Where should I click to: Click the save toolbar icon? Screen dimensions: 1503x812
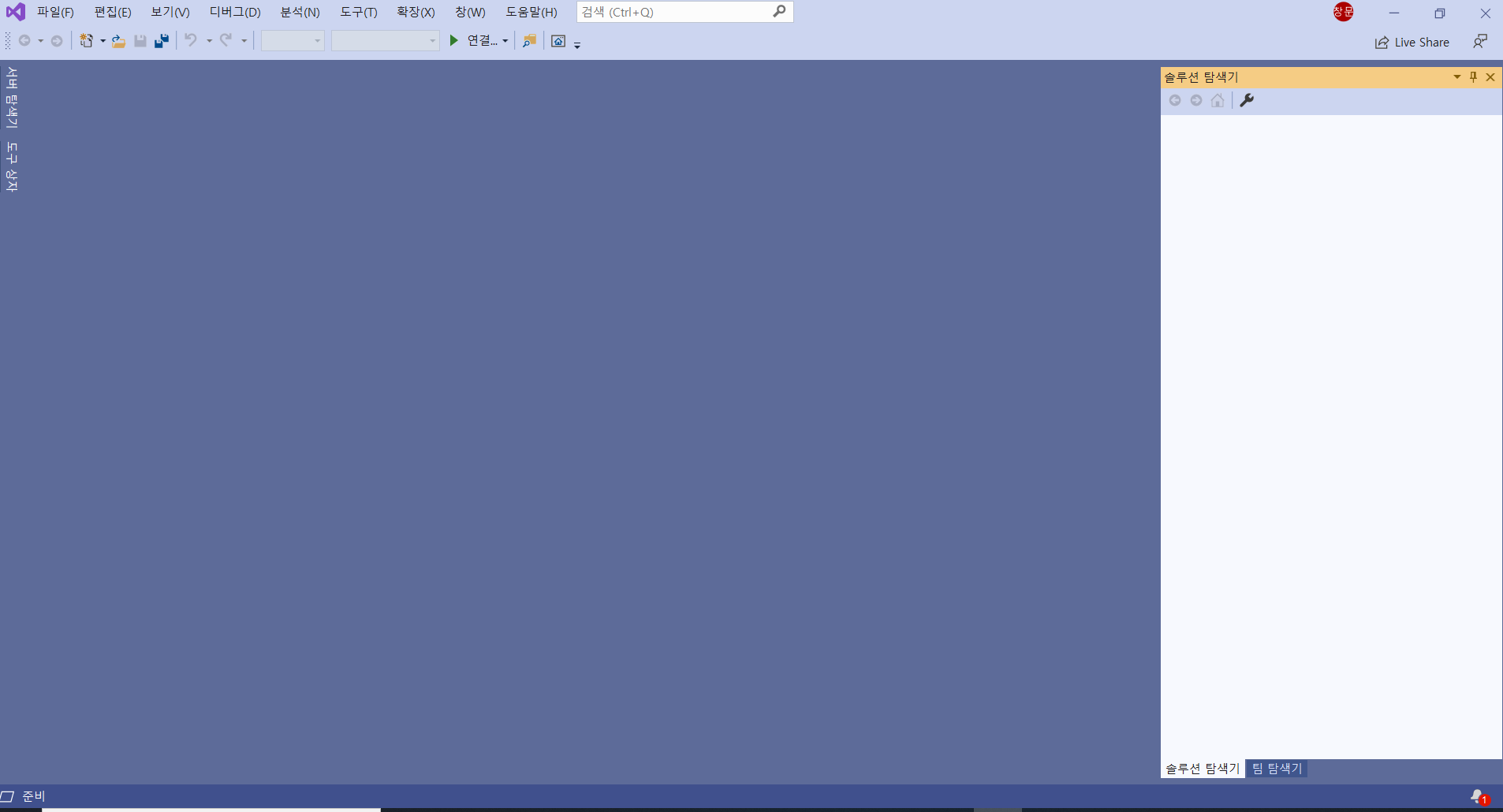pos(140,41)
